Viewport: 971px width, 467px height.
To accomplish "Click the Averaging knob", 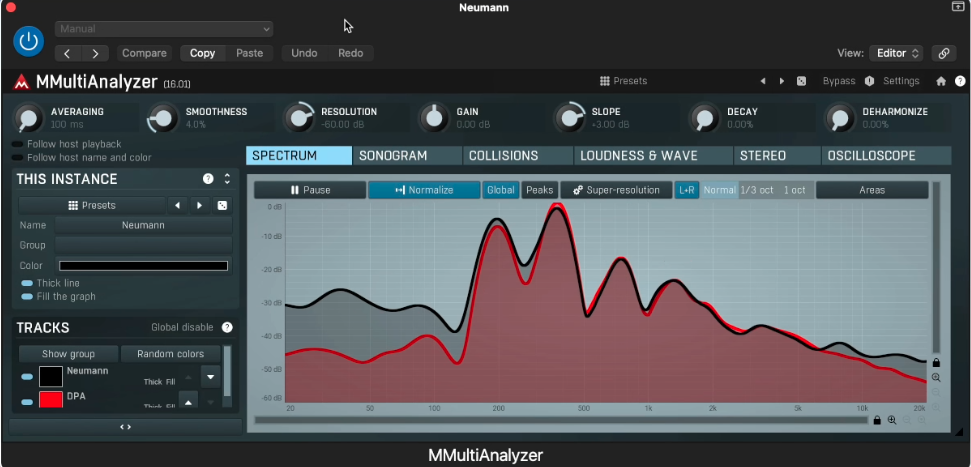I will point(27,118).
